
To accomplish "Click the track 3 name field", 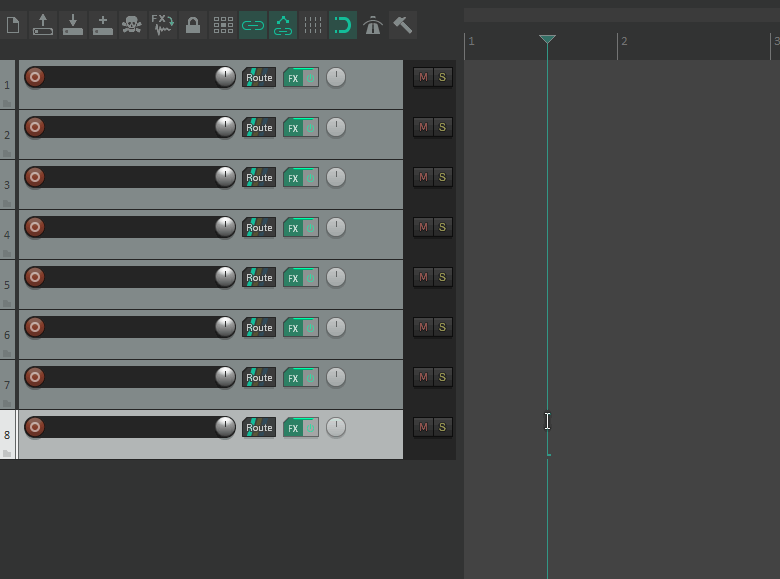I will point(130,177).
